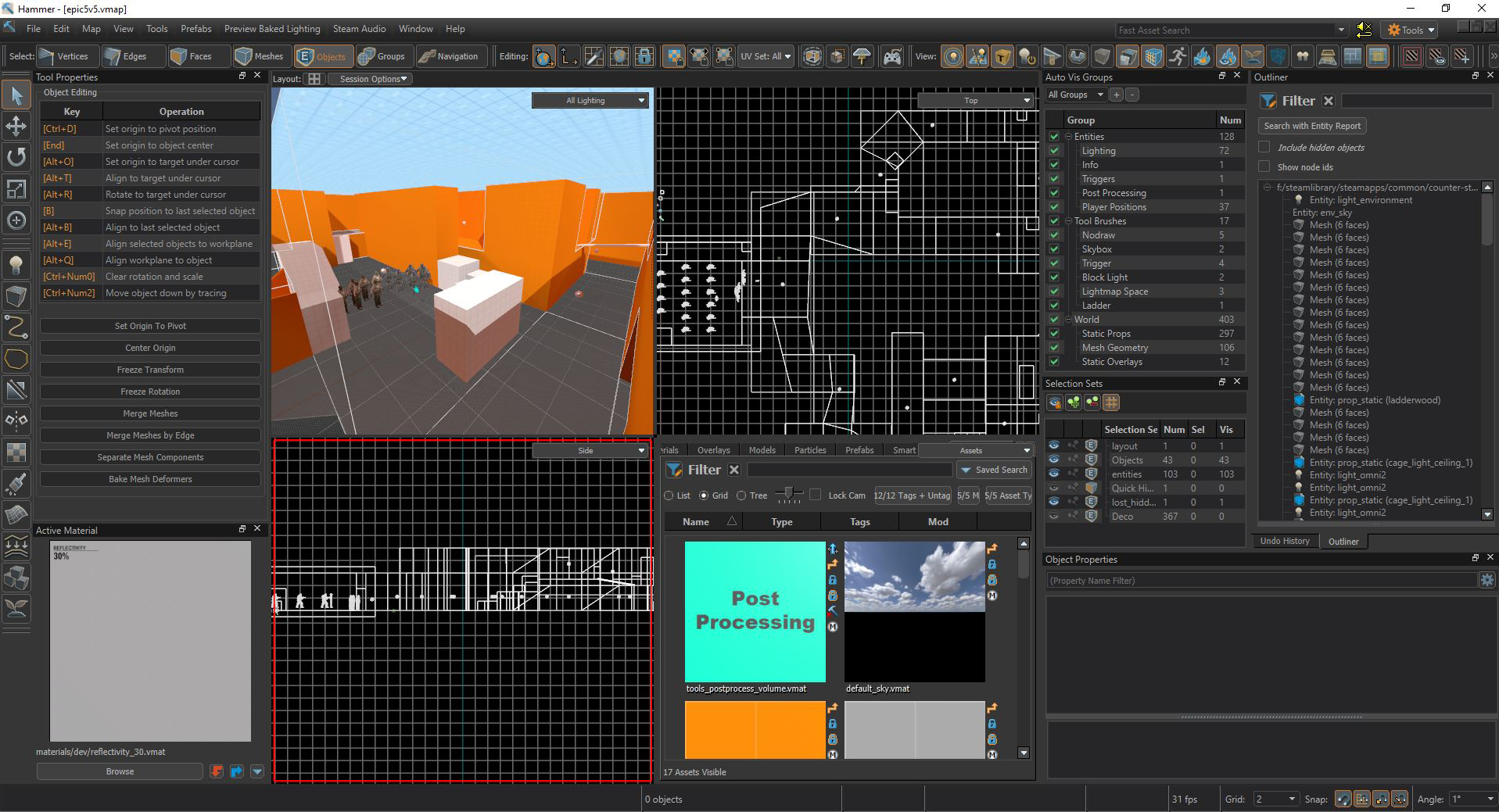Enable Include hidden objects checkbox
The width and height of the screenshot is (1499, 812).
[1264, 147]
